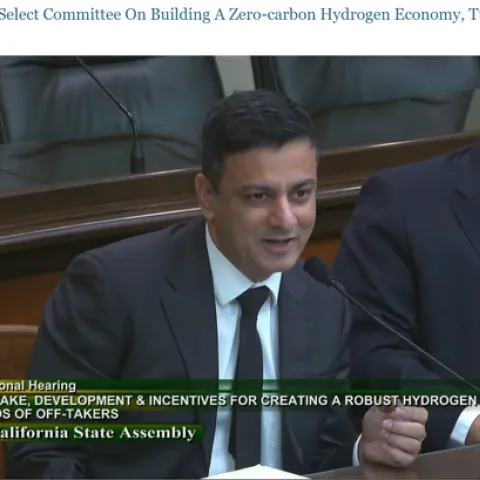
Task: Click the 'DEVELOPMENT & INCENTIVES' caption line
Action: tap(238, 400)
